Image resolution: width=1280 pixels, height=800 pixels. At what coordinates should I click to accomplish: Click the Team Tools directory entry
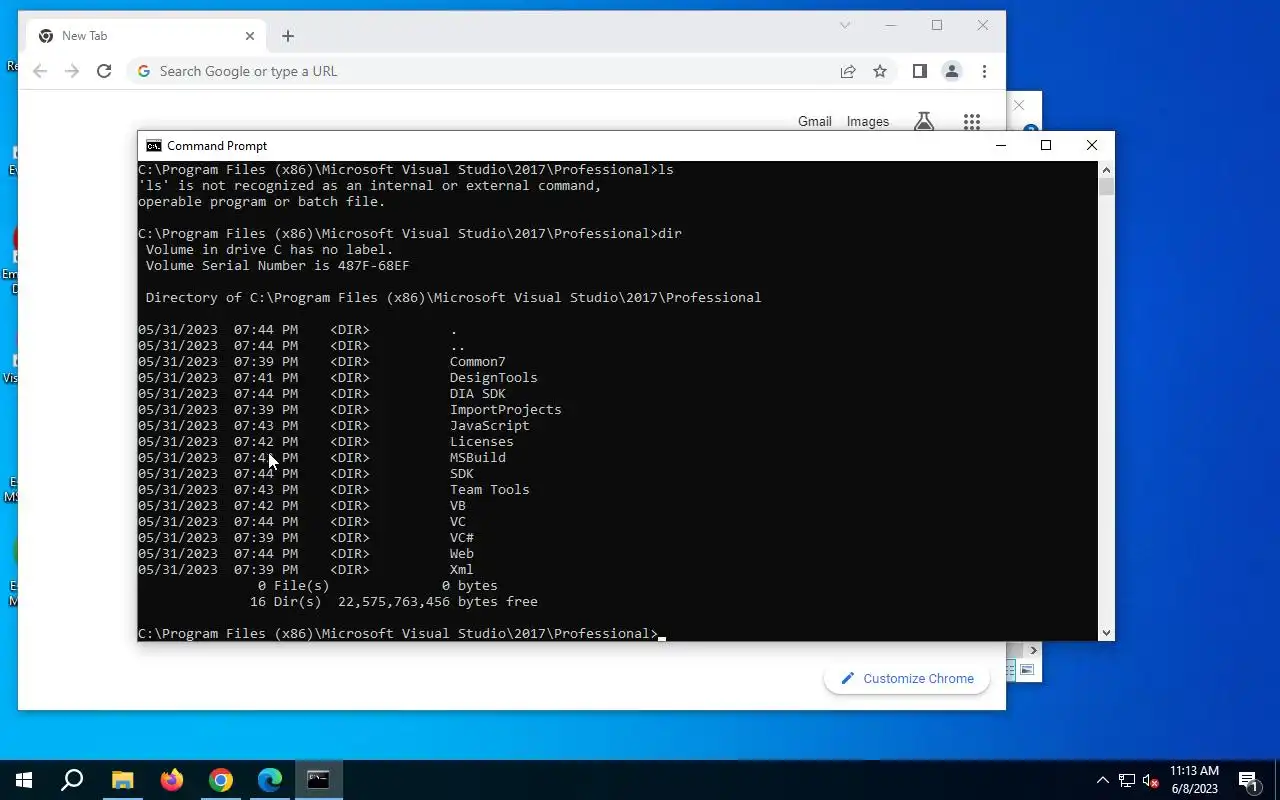490,489
